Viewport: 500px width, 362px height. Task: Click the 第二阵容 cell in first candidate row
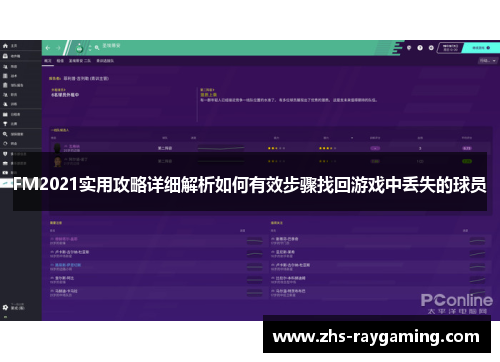[165, 148]
